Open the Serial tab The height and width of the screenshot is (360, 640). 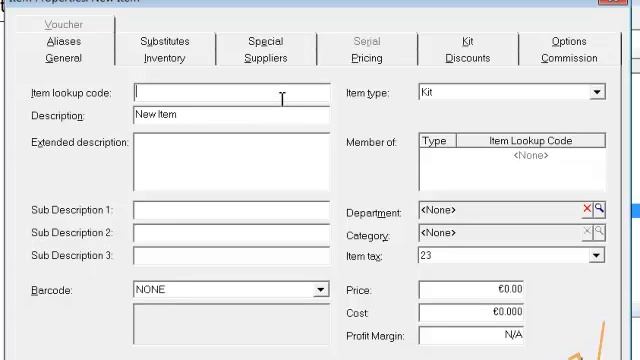367,41
